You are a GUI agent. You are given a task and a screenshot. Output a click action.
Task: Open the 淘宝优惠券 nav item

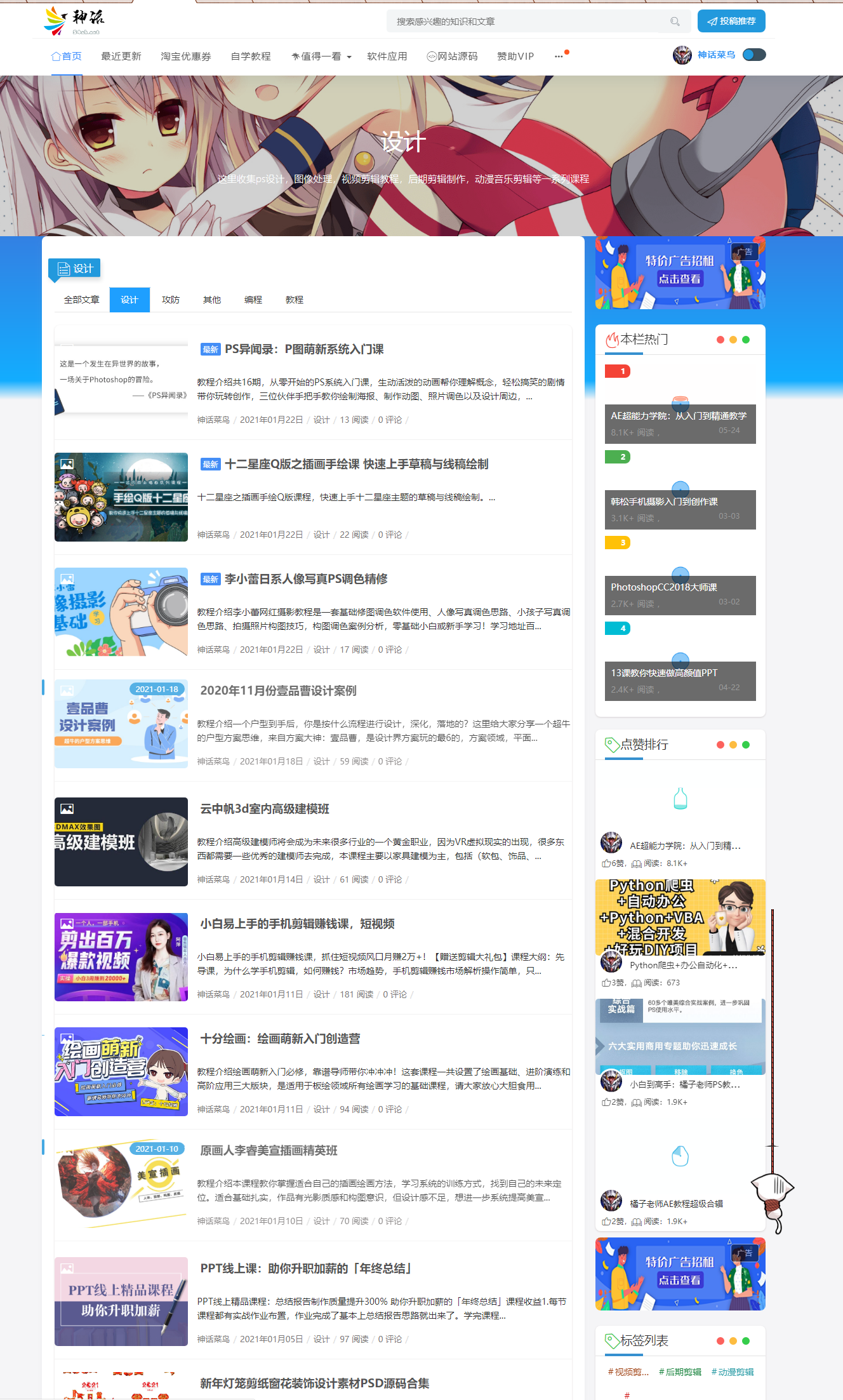(x=186, y=57)
